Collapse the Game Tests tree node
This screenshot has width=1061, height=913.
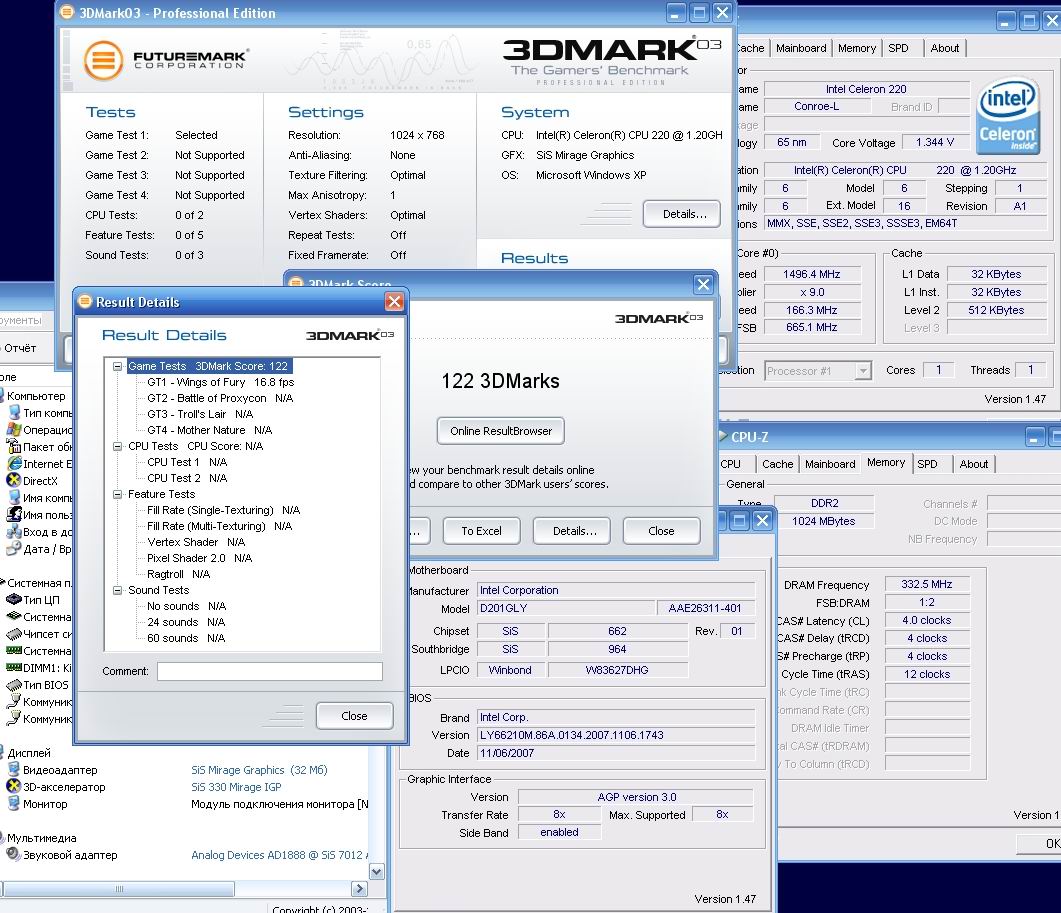[117, 366]
